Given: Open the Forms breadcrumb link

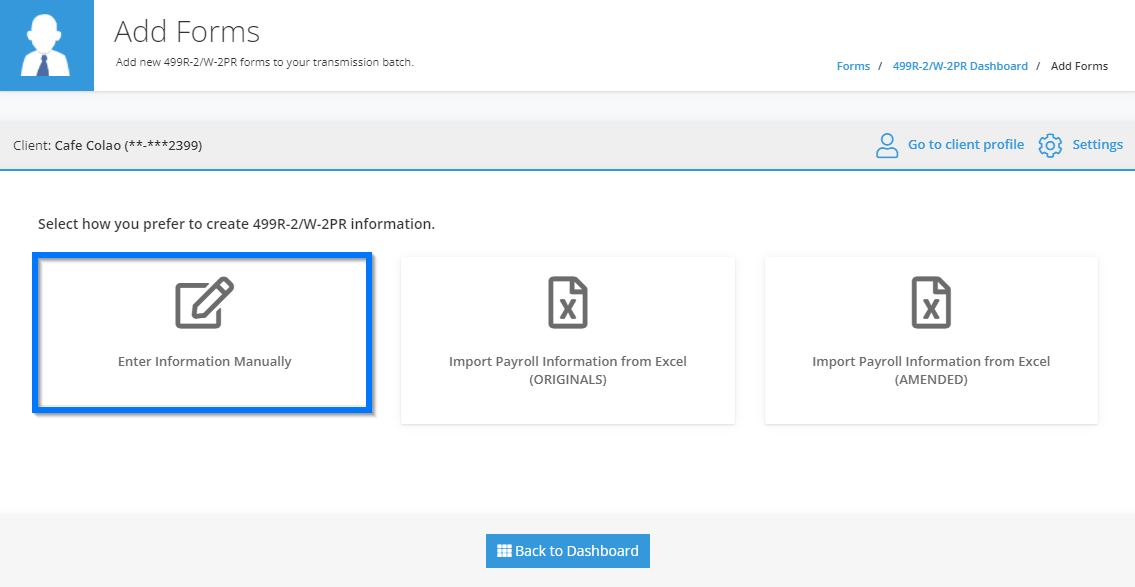Looking at the screenshot, I should coord(853,66).
